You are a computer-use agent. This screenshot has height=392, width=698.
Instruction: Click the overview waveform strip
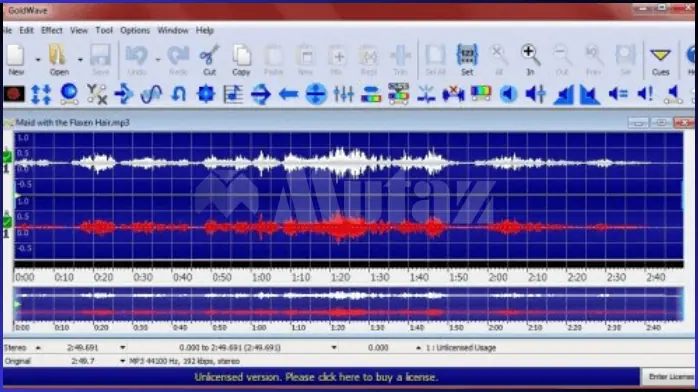tap(348, 304)
